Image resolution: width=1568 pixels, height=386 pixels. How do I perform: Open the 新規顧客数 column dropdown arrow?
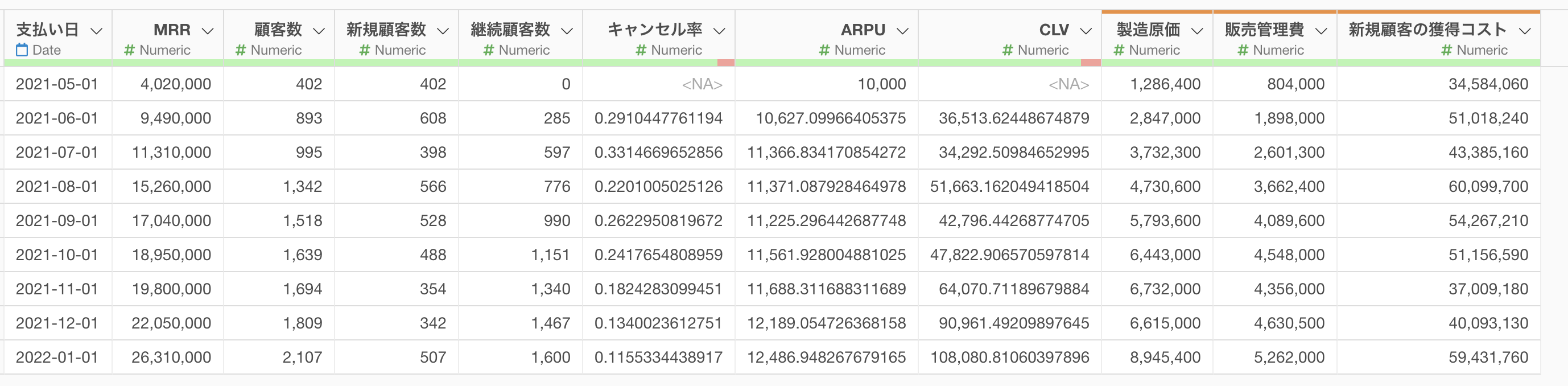pos(443,31)
